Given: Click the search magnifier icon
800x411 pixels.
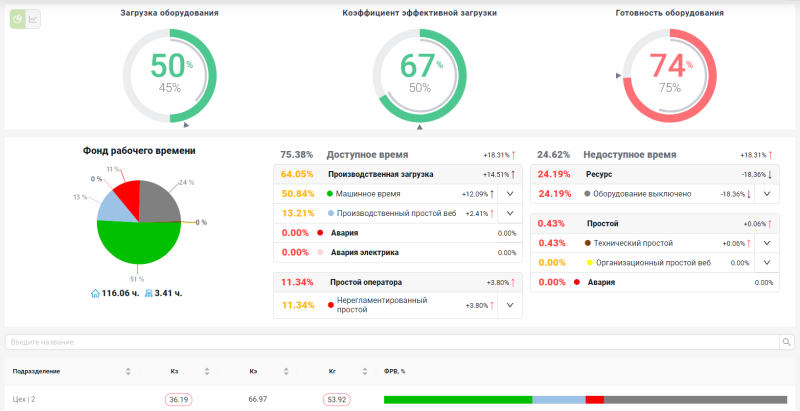Looking at the screenshot, I should point(786,342).
